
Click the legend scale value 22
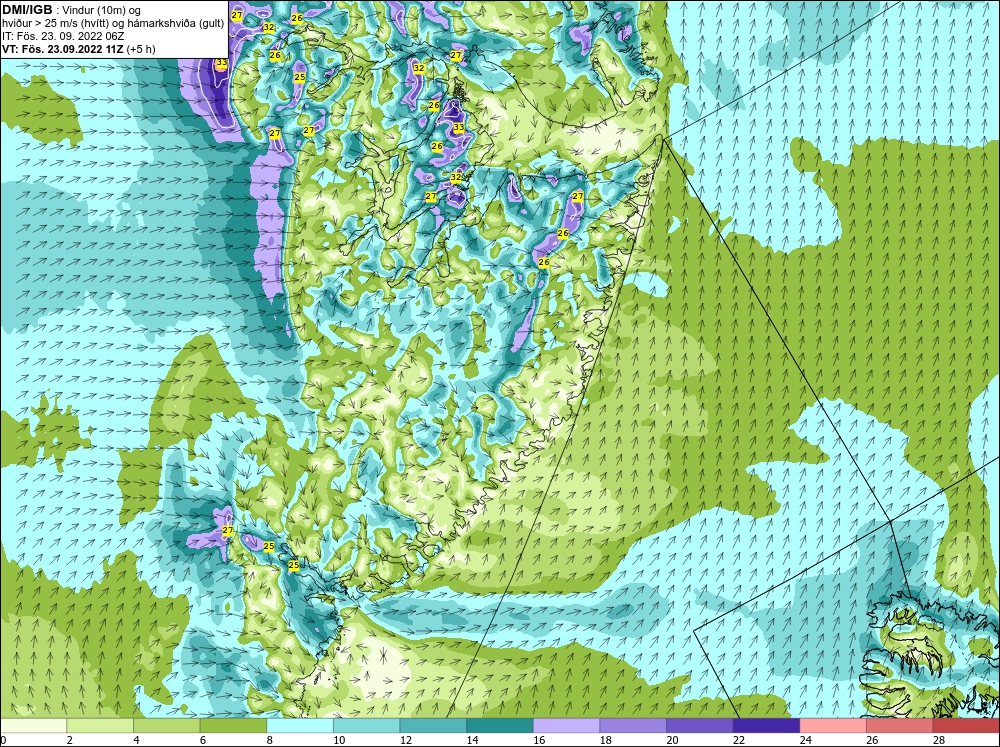tap(739, 740)
